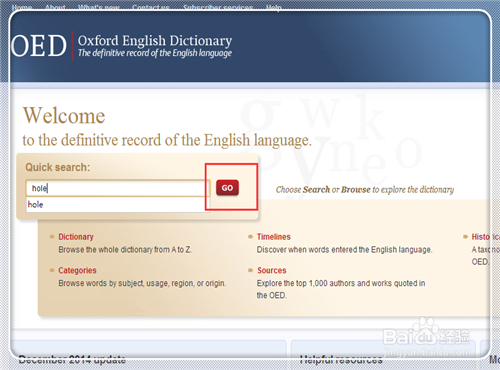Open the Dictionary browse link

[76, 237]
